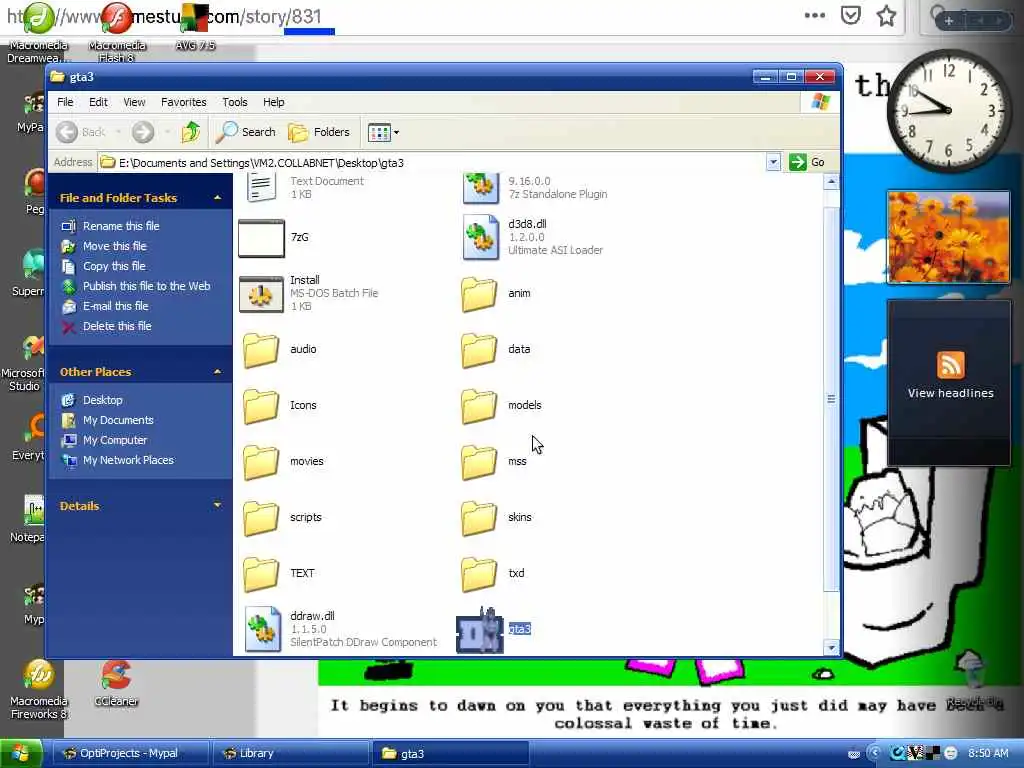1024x768 pixels.
Task: Open the address bar dropdown arrow
Action: click(773, 162)
